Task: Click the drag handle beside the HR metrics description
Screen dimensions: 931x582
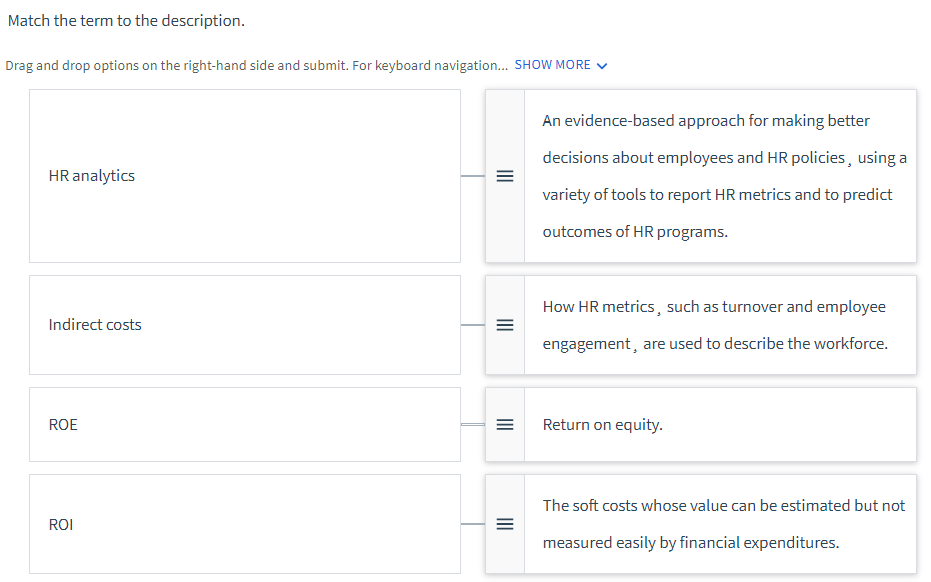Action: tap(505, 324)
